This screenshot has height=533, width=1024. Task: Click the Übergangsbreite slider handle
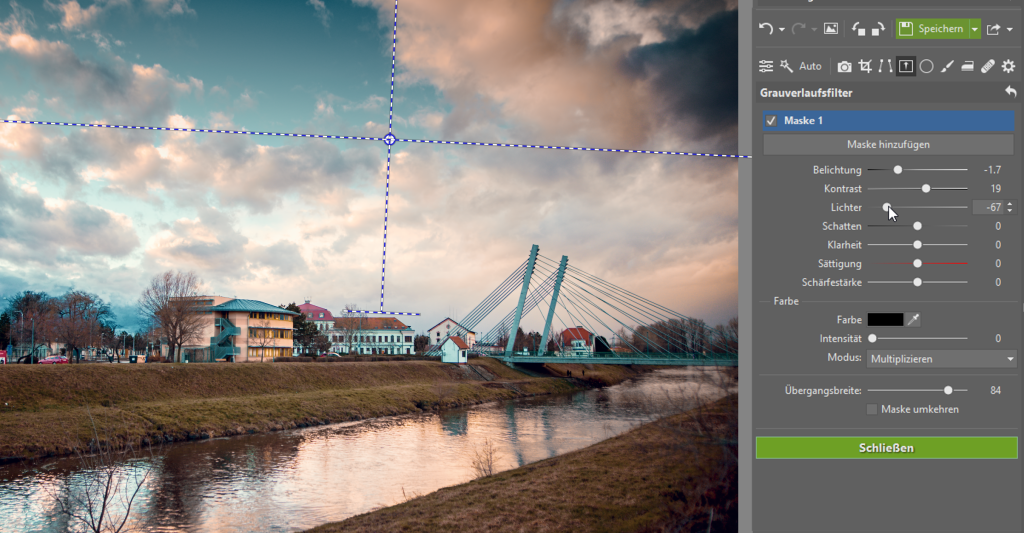(948, 390)
